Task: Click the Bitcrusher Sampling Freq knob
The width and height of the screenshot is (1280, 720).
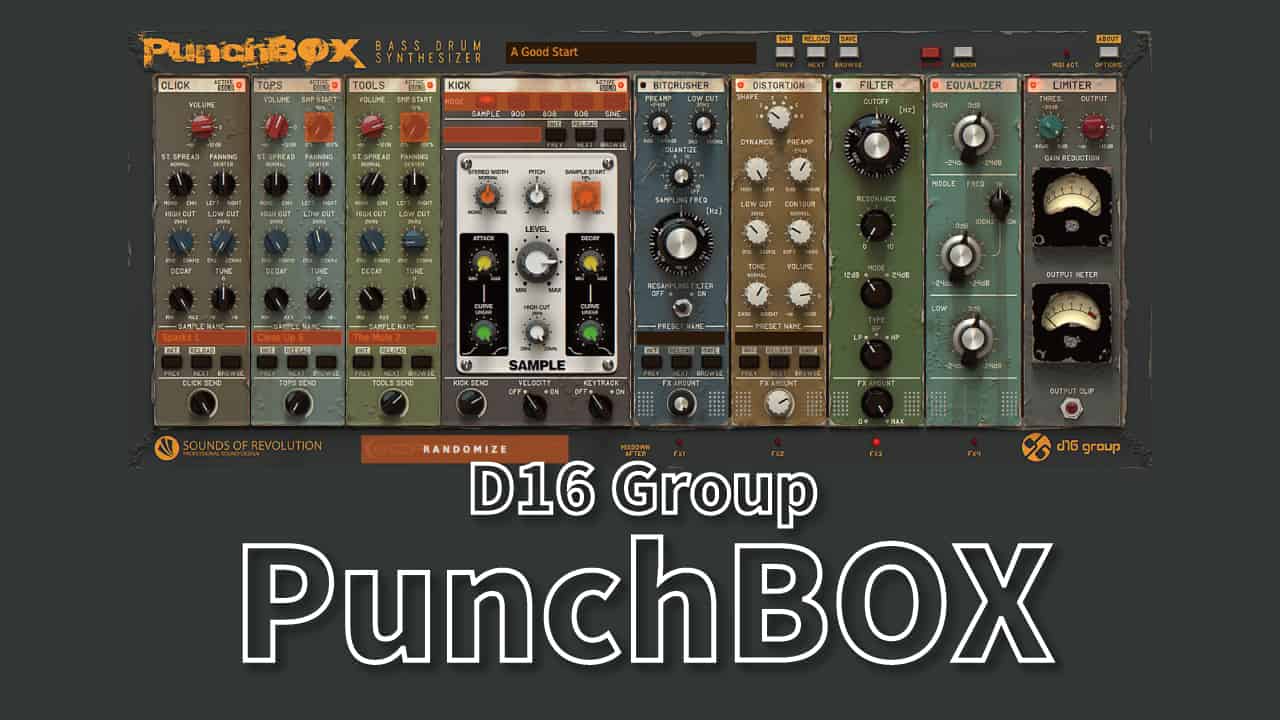Action: (x=680, y=244)
